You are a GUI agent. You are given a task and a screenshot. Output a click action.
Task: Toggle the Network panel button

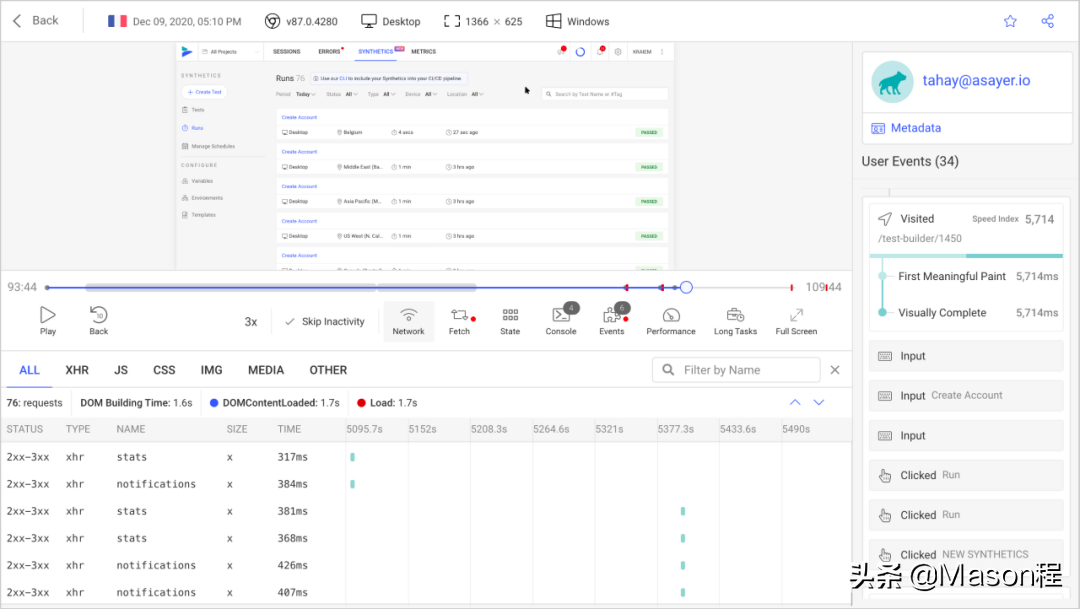click(408, 321)
